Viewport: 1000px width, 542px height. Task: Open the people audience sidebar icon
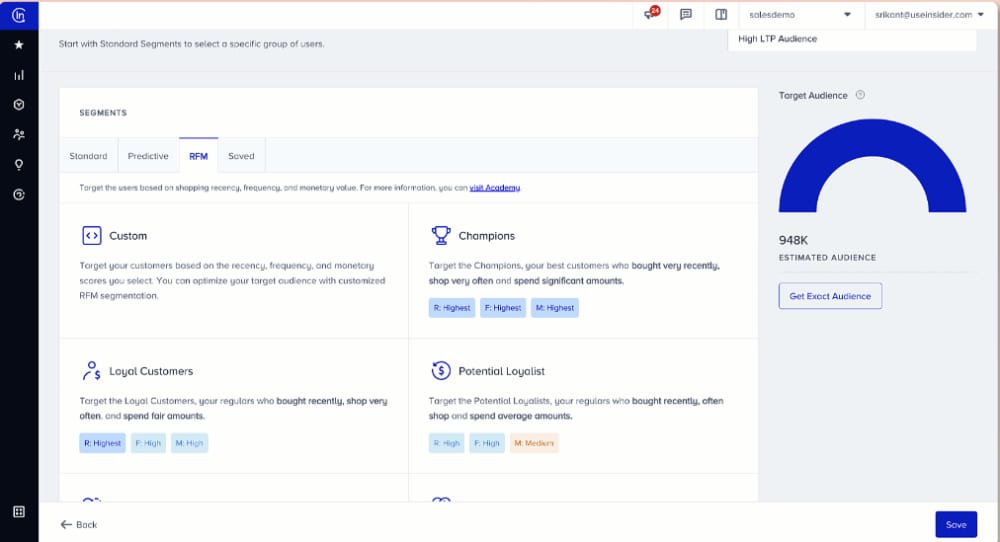point(18,135)
